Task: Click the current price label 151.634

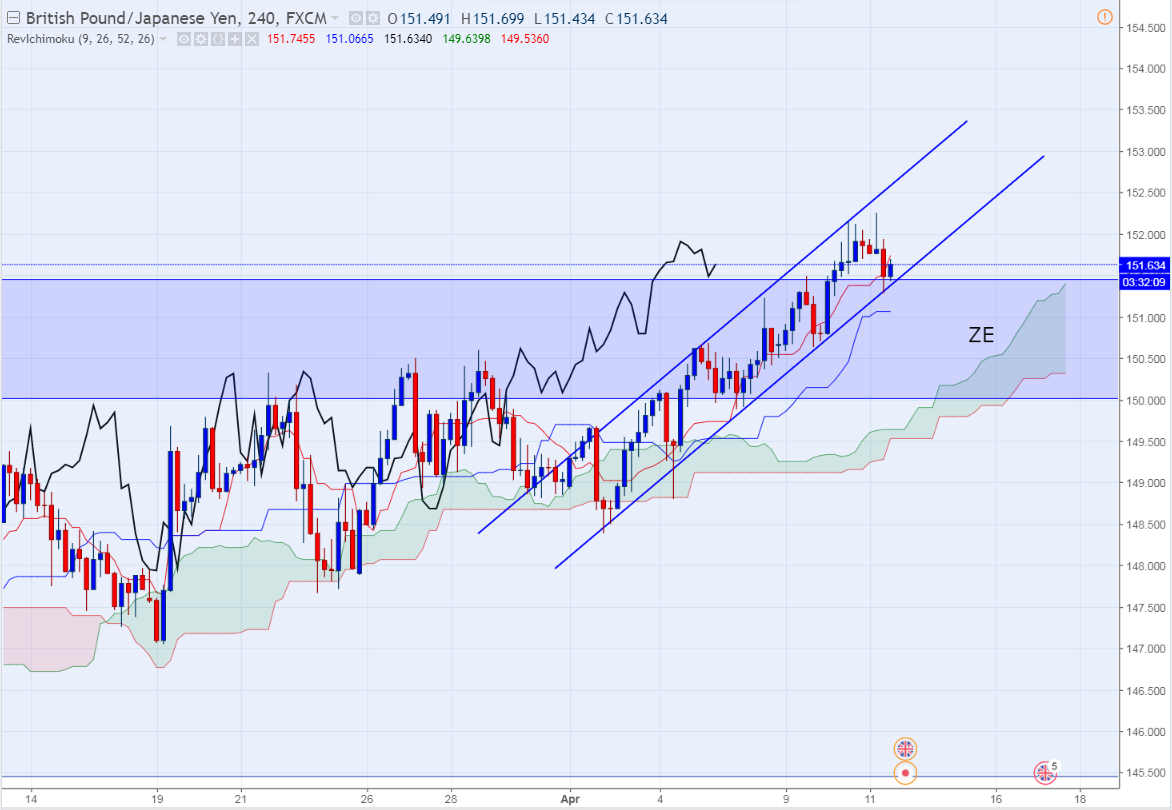Action: [1145, 265]
